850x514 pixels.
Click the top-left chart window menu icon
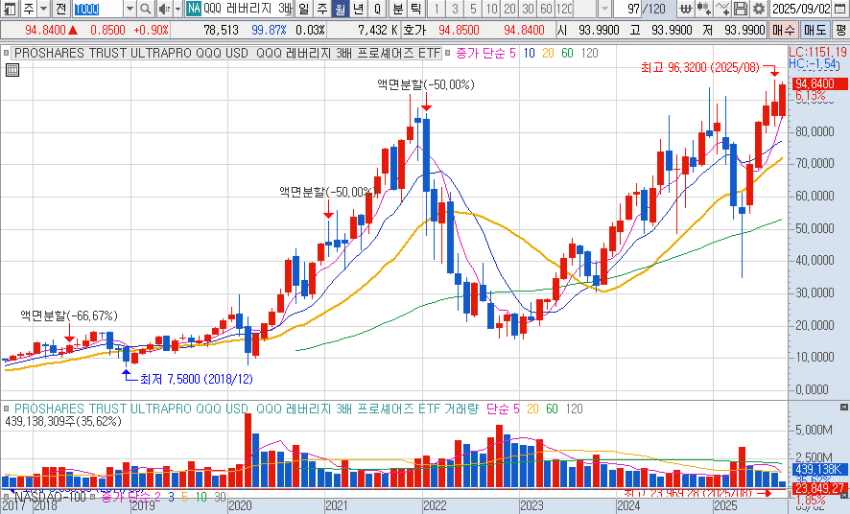tap(9, 9)
